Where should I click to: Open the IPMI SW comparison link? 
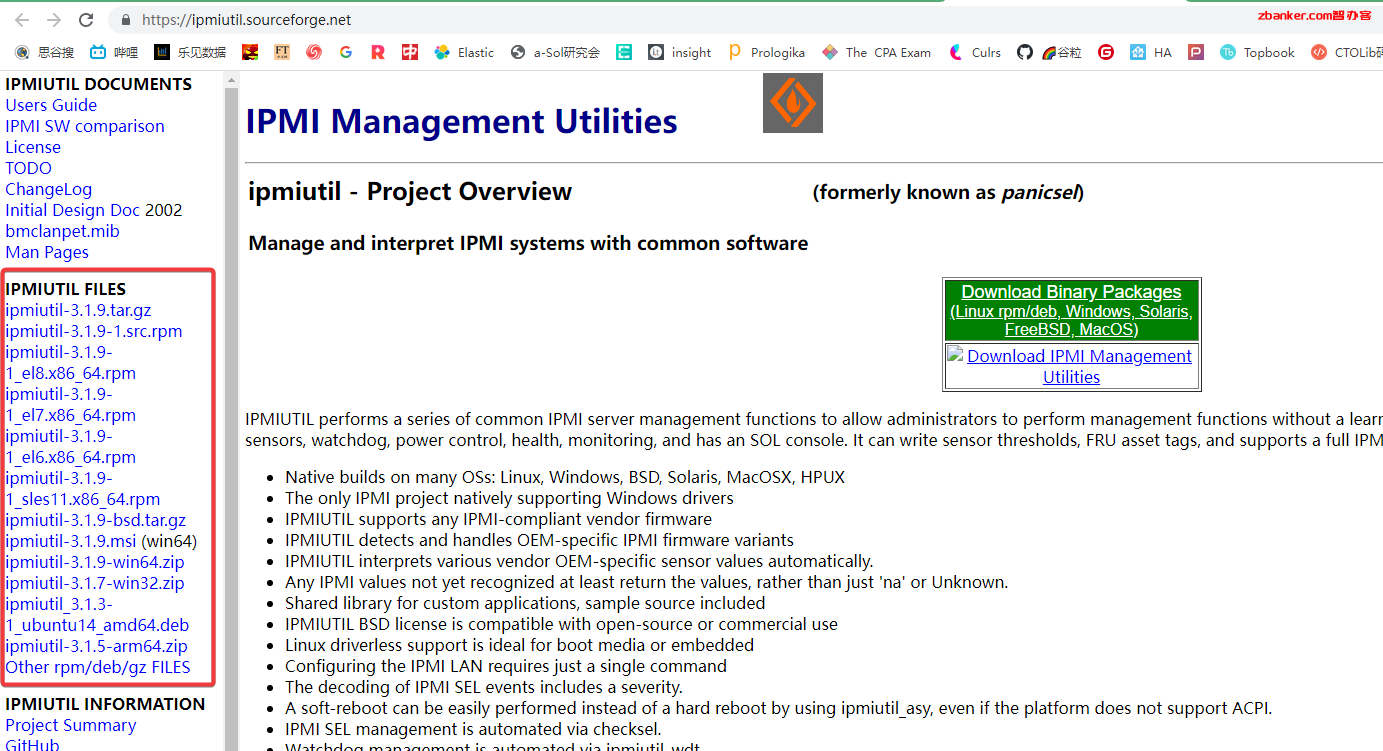tap(85, 126)
